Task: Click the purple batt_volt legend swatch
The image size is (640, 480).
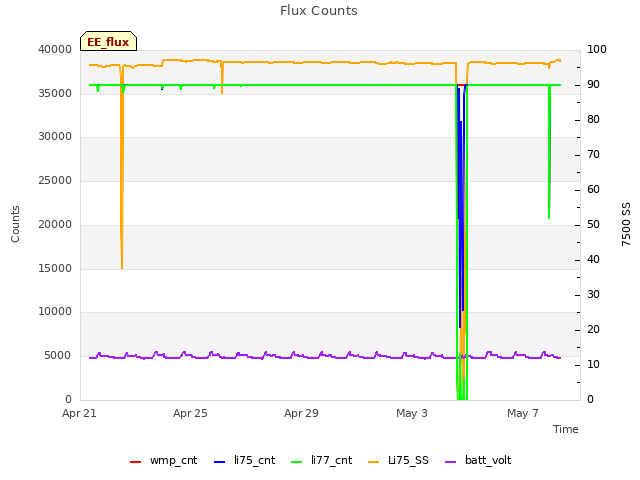Action: pos(450,462)
